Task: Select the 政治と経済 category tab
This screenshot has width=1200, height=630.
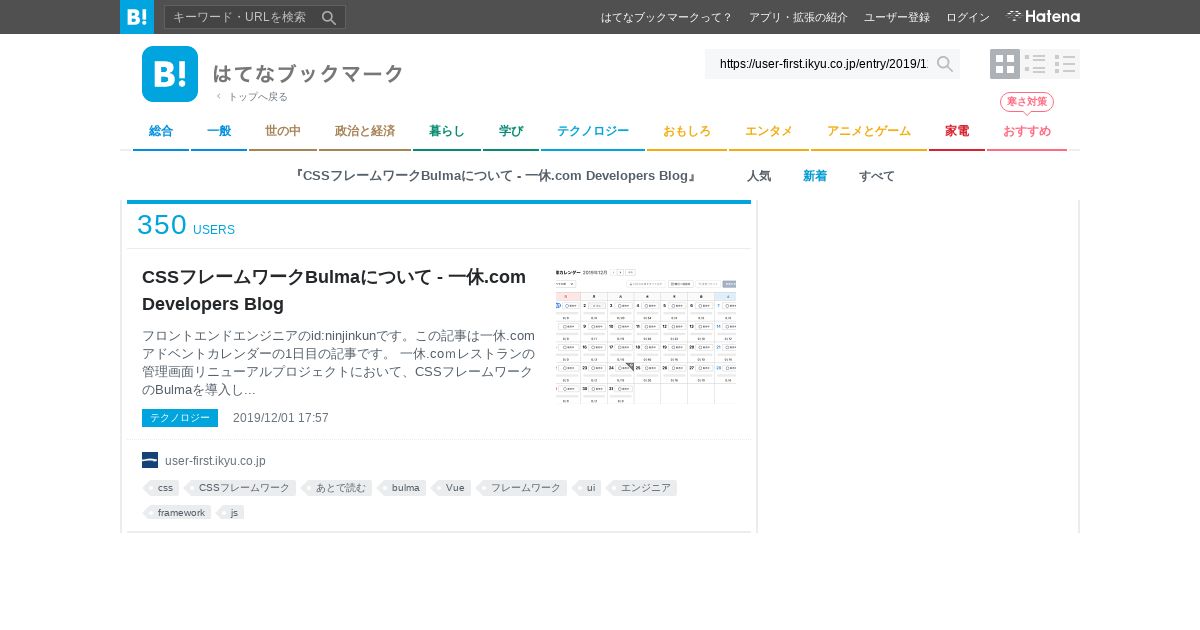Action: 365,132
